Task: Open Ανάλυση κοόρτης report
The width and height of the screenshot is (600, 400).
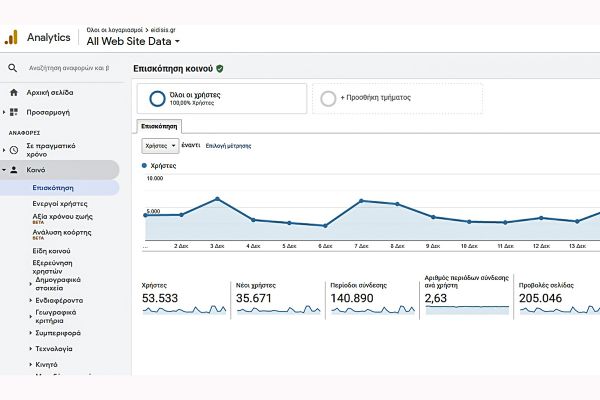Action: (x=63, y=232)
